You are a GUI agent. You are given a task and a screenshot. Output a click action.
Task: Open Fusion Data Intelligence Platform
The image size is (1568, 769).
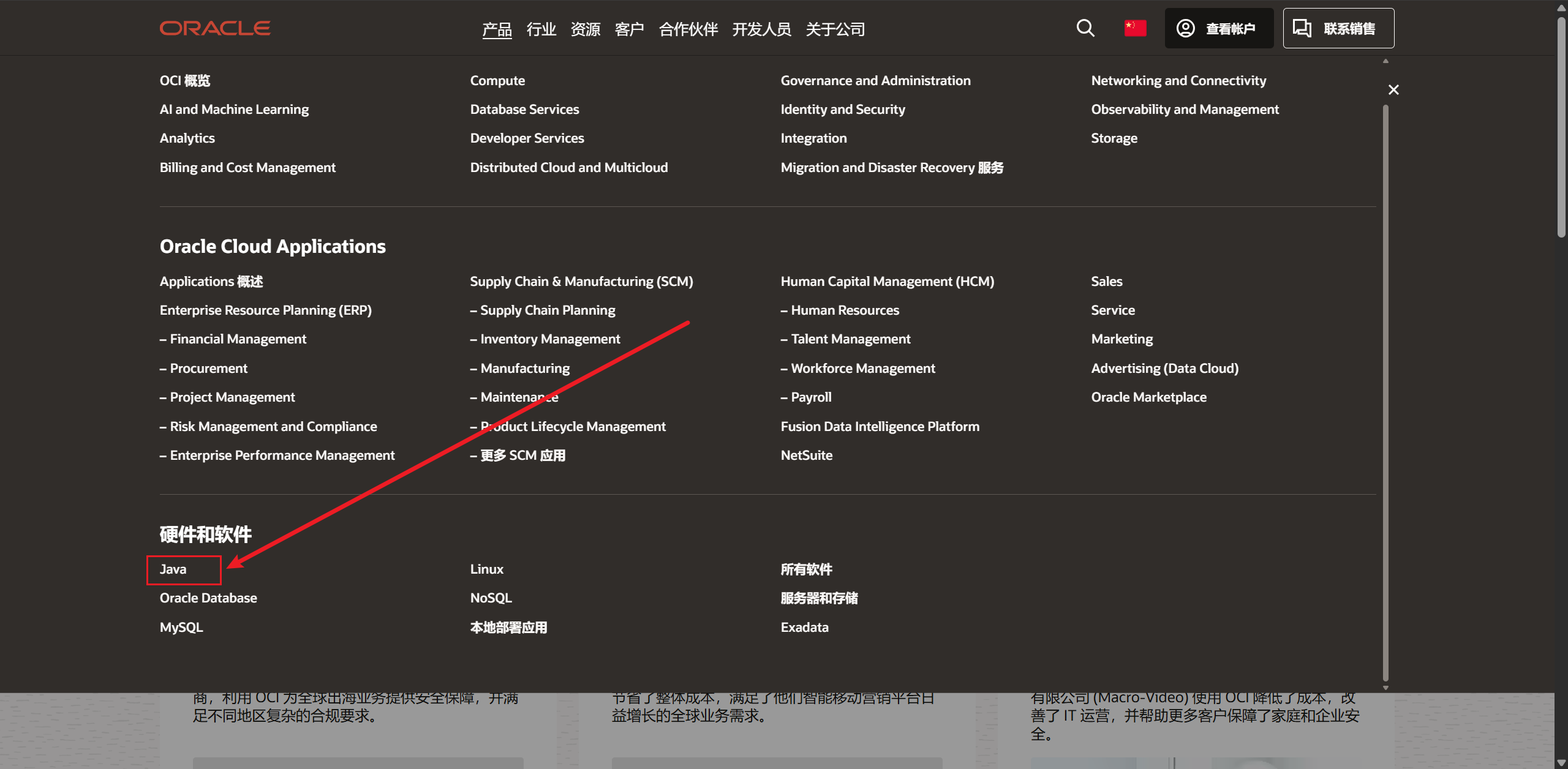881,427
